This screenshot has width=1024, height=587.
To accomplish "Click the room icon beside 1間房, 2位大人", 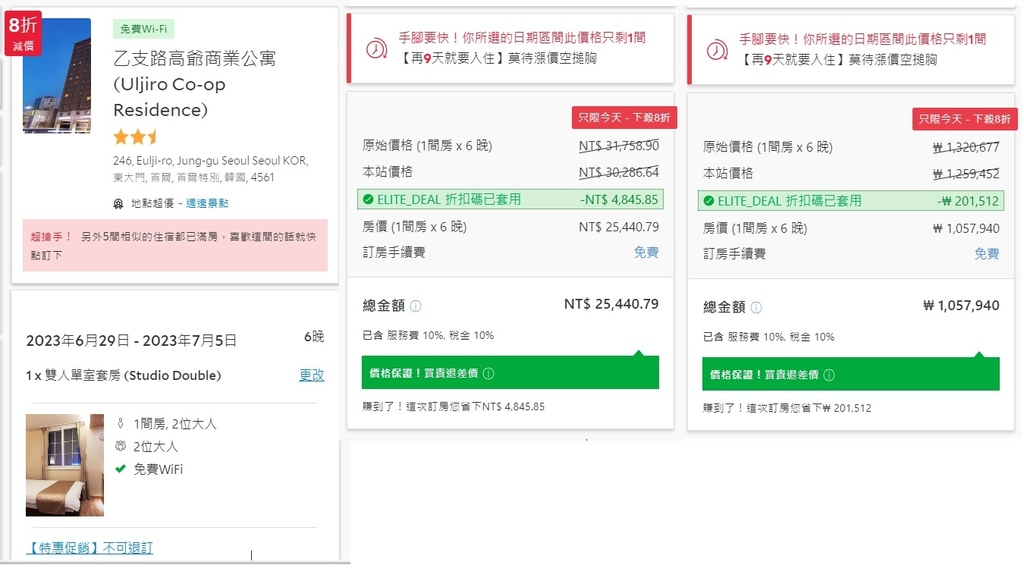I will pos(120,423).
